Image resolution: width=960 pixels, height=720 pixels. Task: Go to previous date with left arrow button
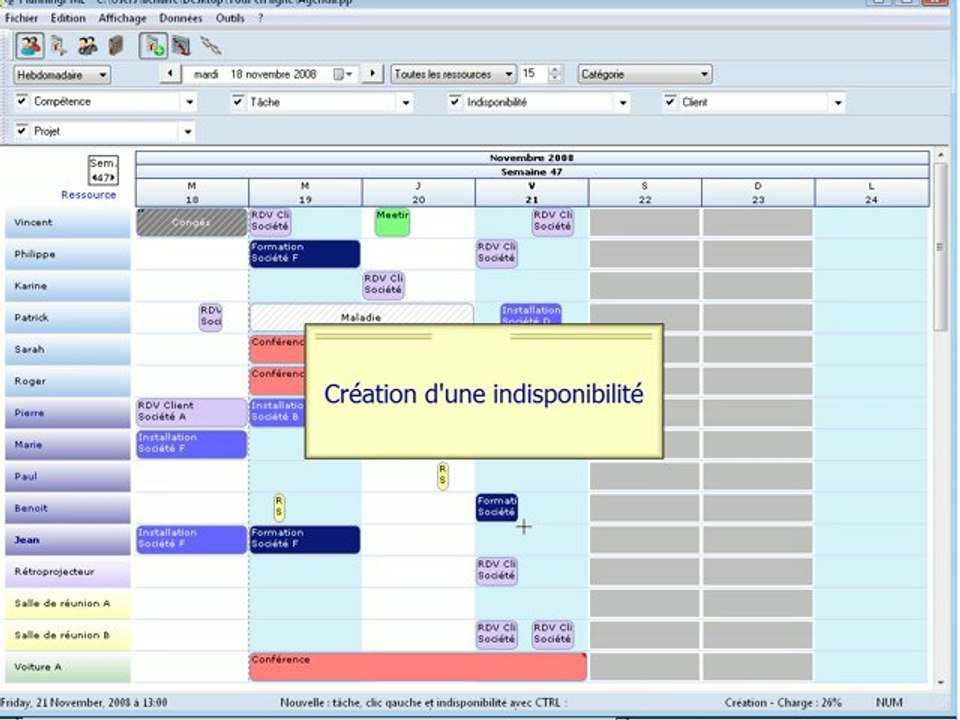coord(170,74)
